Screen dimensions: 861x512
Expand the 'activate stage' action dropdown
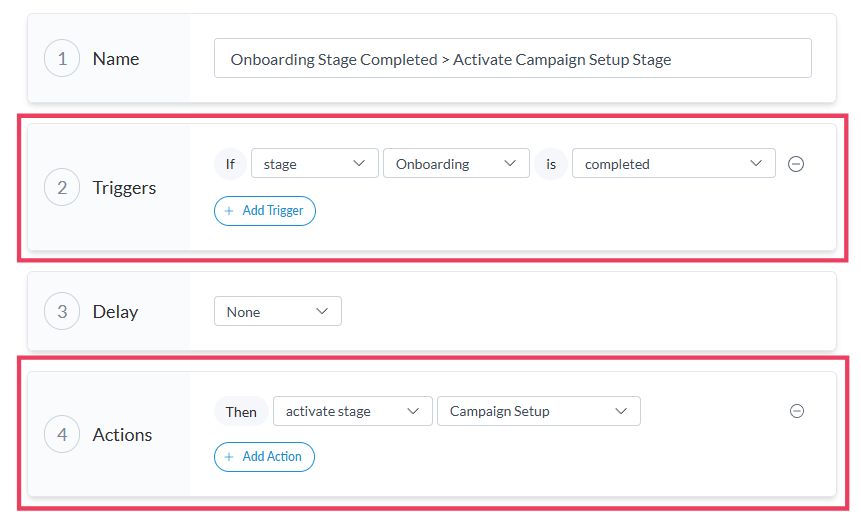[x=352, y=411]
